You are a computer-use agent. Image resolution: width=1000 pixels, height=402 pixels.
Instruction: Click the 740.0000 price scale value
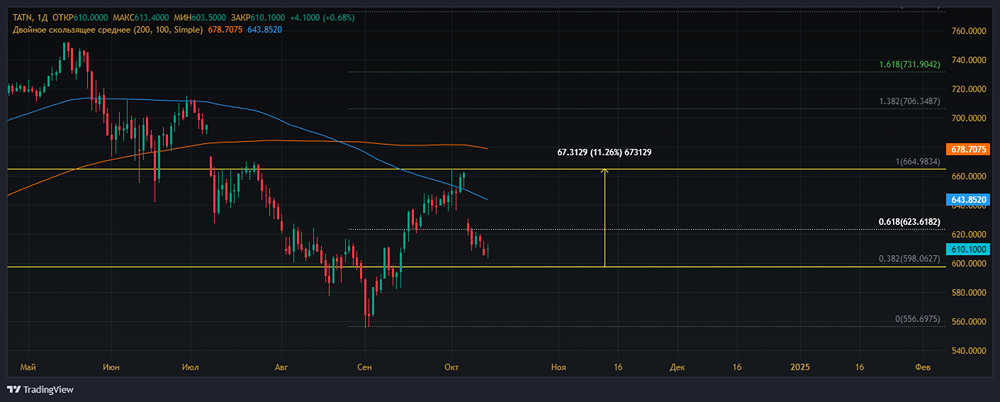click(x=969, y=60)
